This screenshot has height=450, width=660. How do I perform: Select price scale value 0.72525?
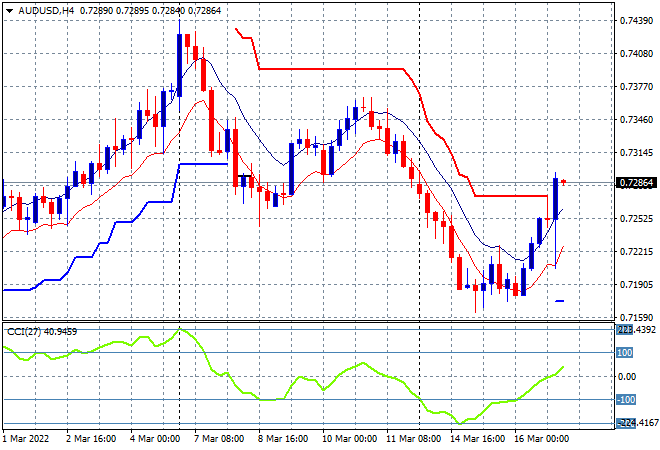pos(636,218)
